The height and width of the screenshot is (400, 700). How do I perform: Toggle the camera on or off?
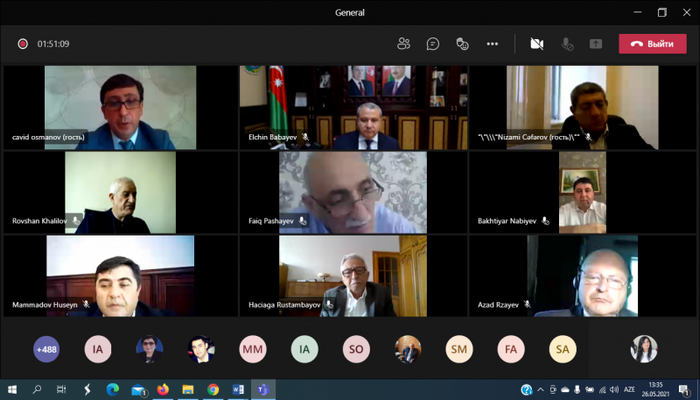tap(537, 44)
